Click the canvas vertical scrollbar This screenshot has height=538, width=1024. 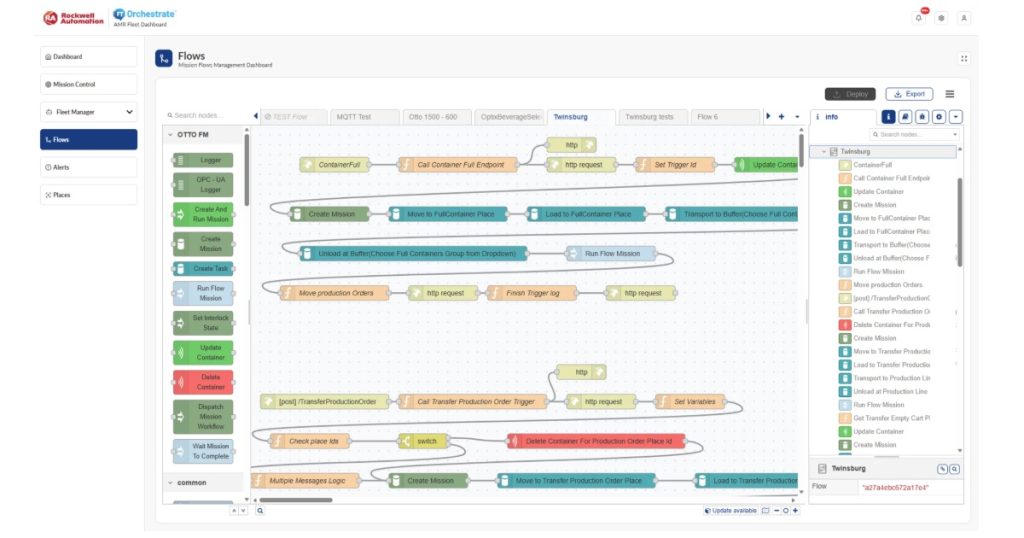tap(801, 150)
